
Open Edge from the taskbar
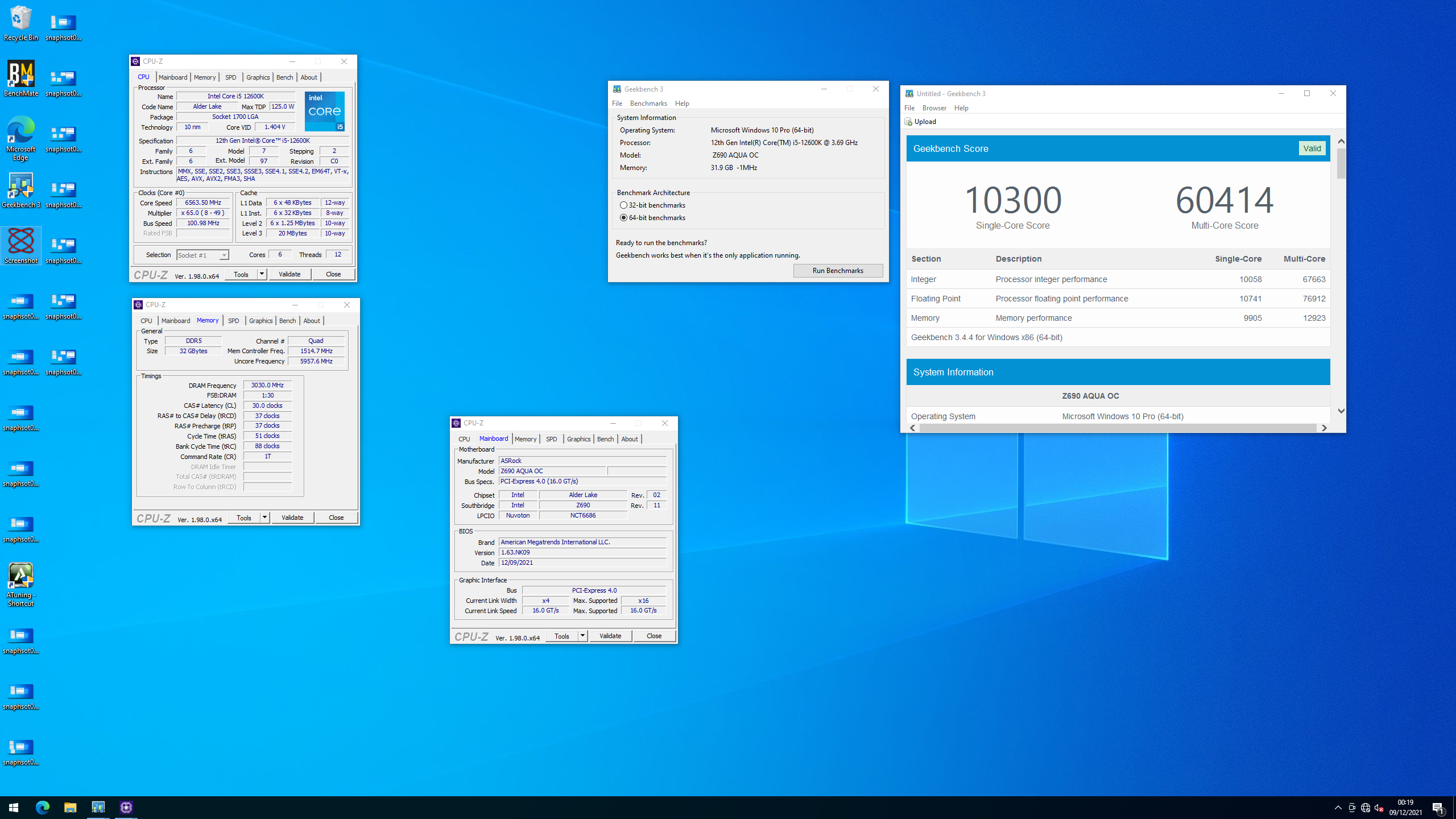click(x=42, y=807)
